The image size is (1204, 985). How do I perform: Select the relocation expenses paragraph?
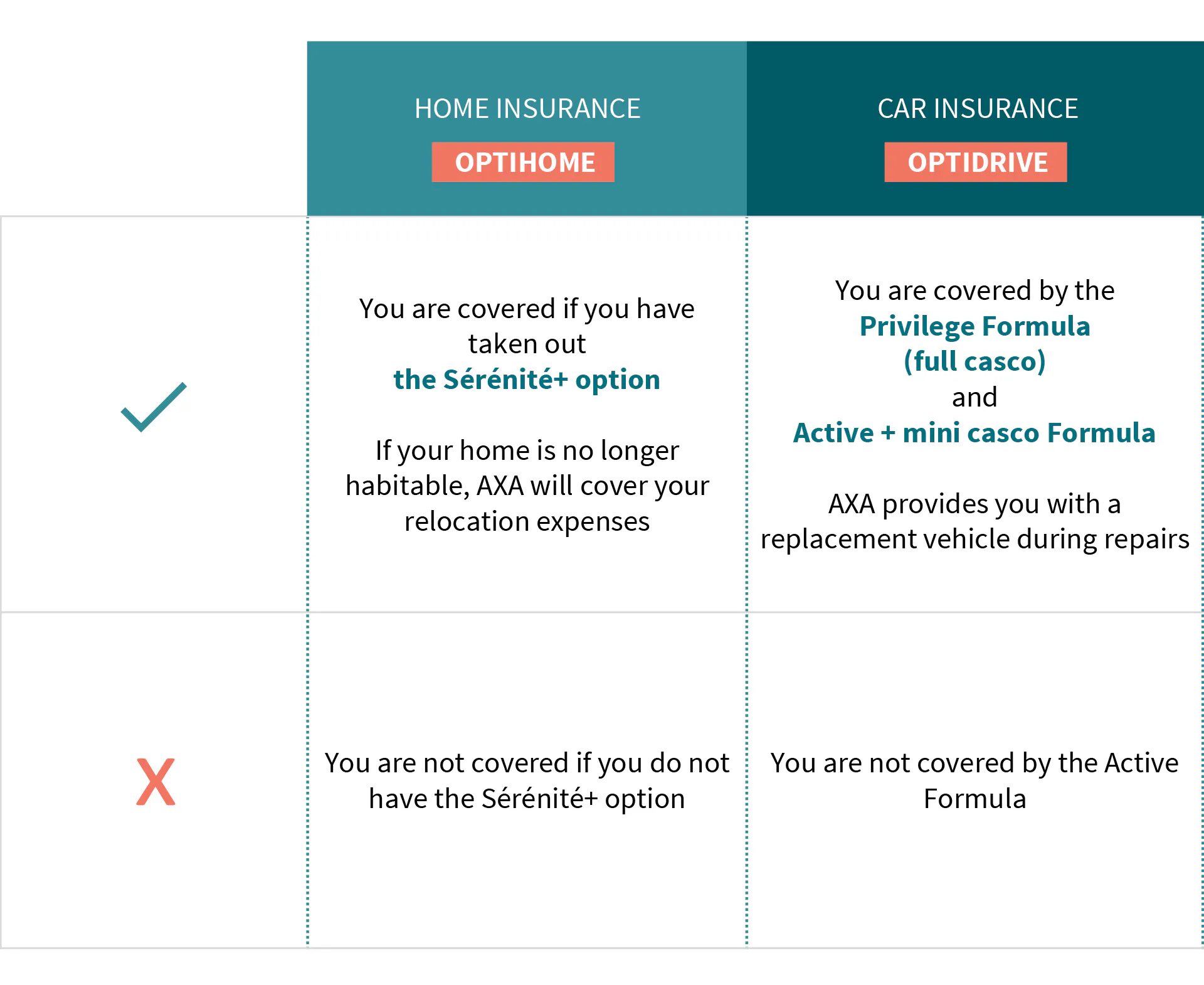[x=527, y=486]
